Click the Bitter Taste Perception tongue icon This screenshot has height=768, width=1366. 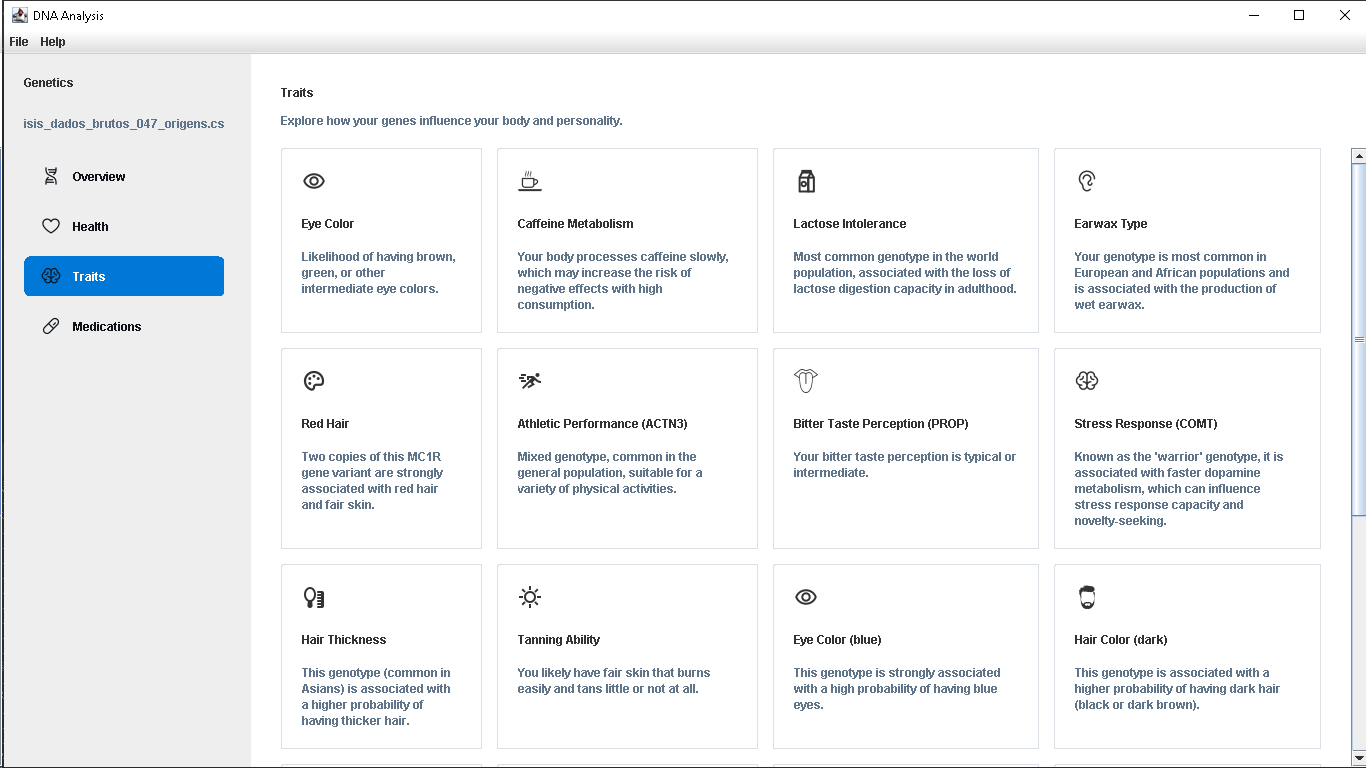pos(806,381)
